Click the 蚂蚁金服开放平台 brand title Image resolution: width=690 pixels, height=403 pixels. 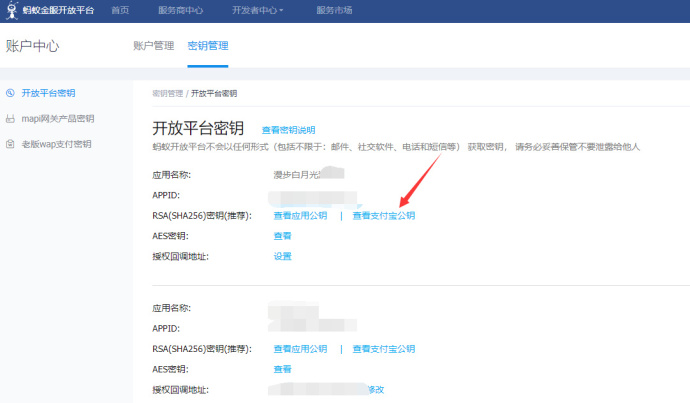pyautogui.click(x=58, y=10)
